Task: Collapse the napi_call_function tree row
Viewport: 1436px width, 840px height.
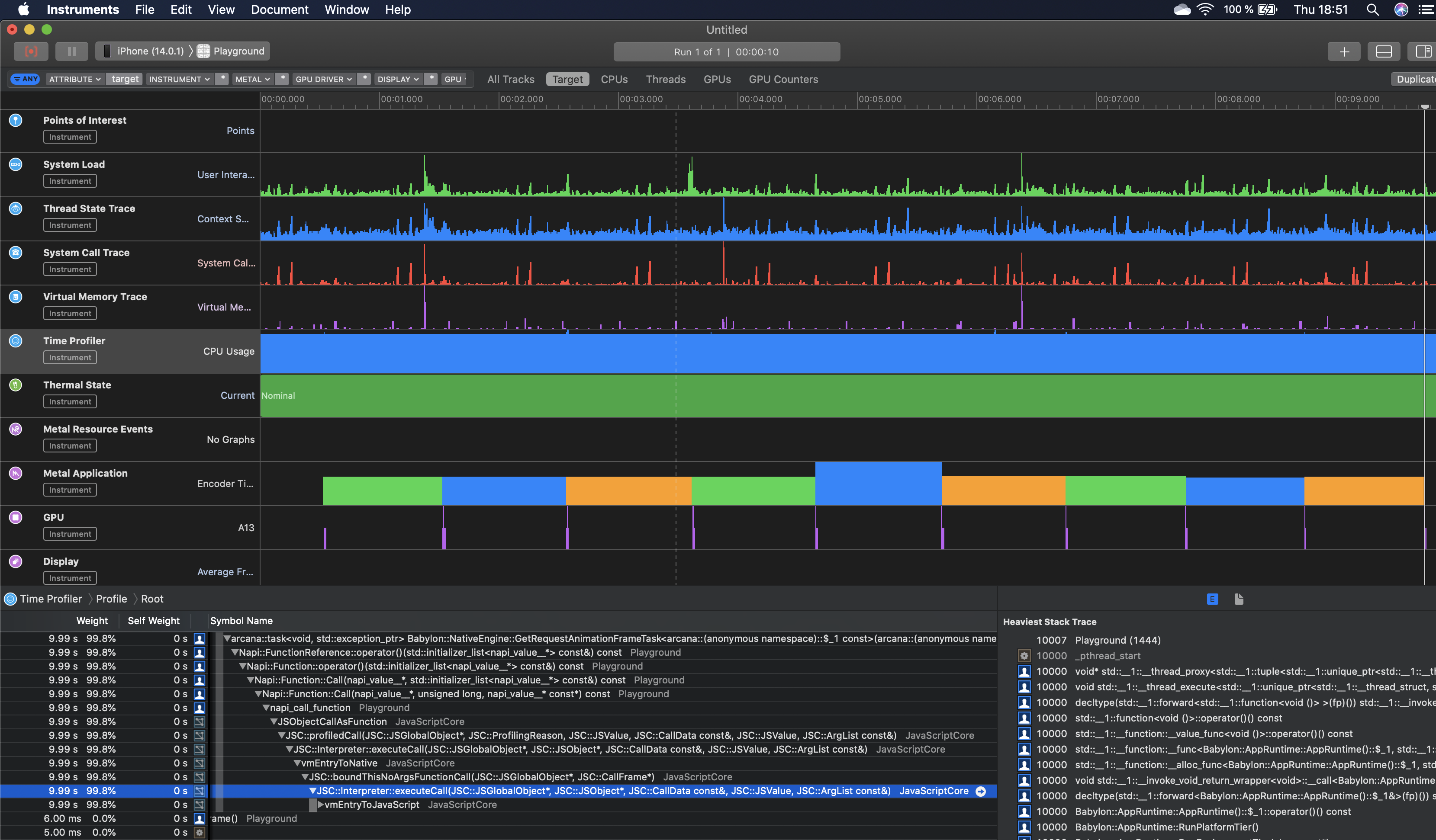Action: [267, 707]
